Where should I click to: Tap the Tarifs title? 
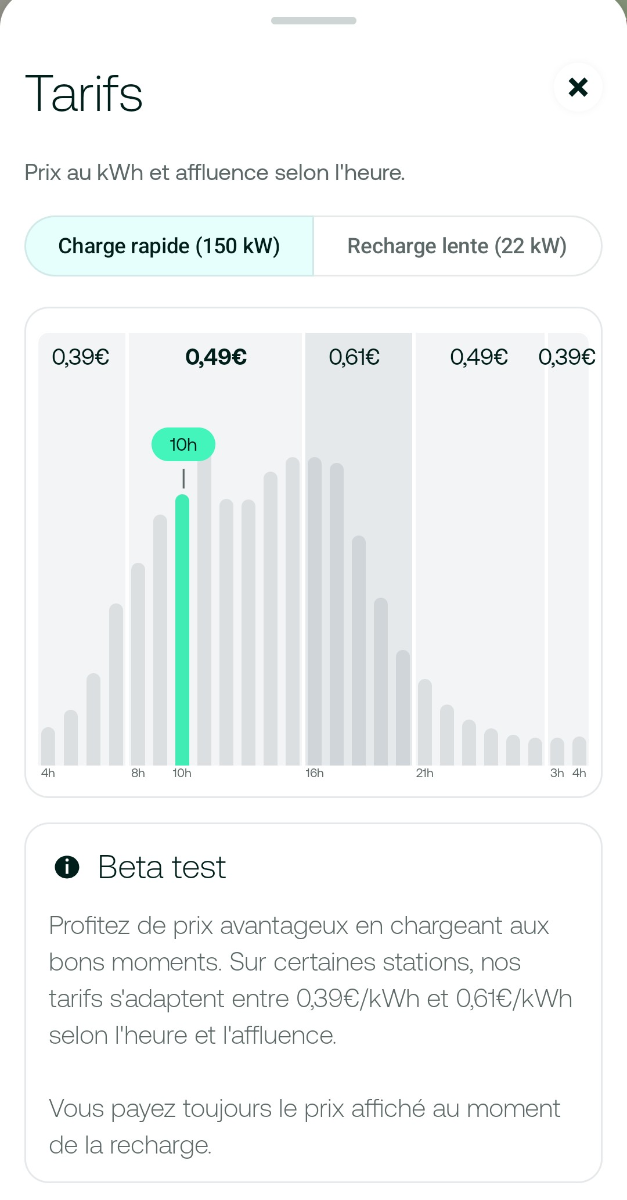pyautogui.click(x=84, y=94)
